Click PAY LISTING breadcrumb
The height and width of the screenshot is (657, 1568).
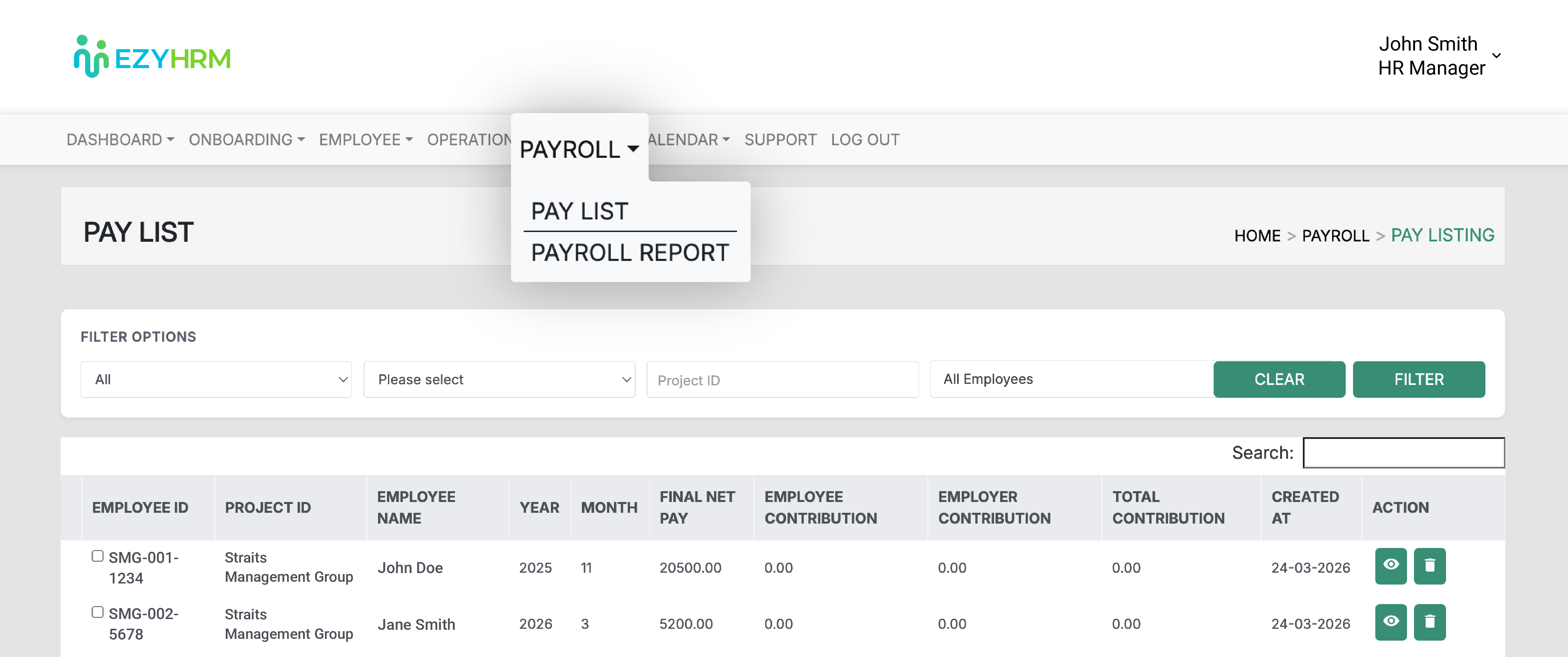pyautogui.click(x=1442, y=235)
